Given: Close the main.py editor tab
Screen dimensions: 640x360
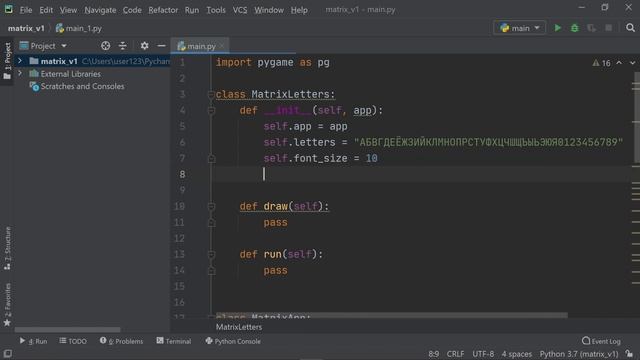Looking at the screenshot, I should pyautogui.click(x=222, y=46).
